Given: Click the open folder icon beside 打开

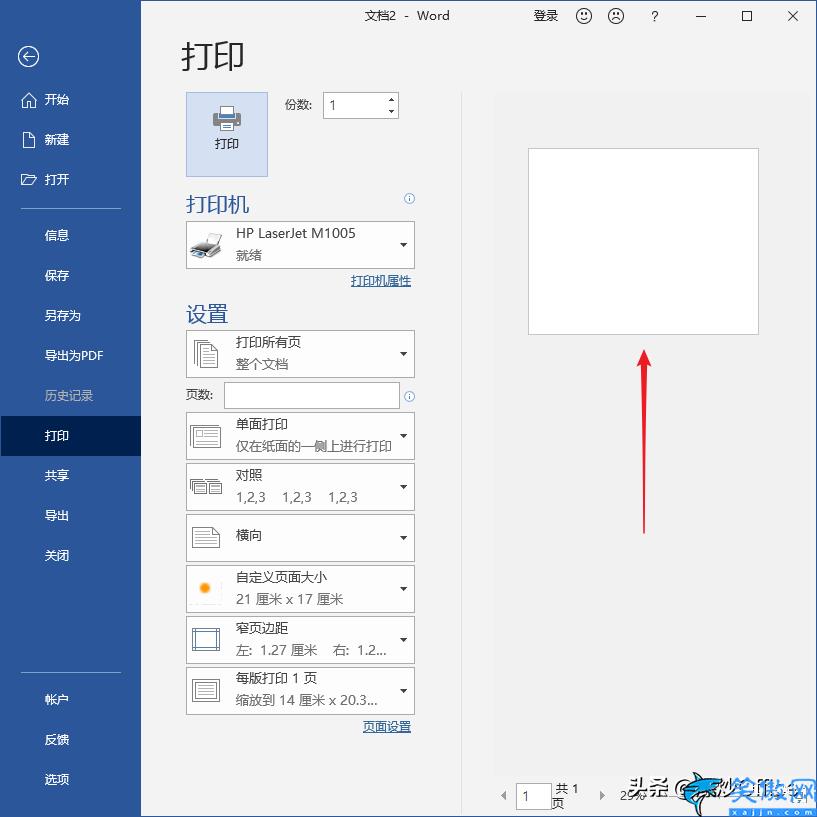Looking at the screenshot, I should pos(29,180).
